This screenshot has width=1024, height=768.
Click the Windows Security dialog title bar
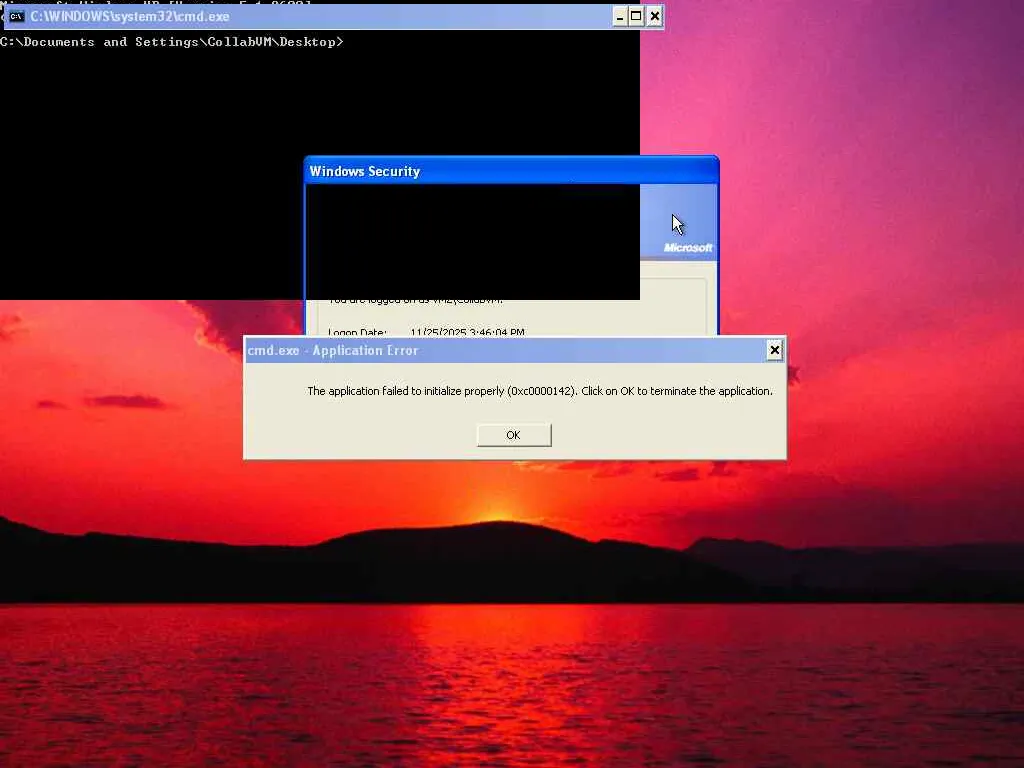[511, 171]
